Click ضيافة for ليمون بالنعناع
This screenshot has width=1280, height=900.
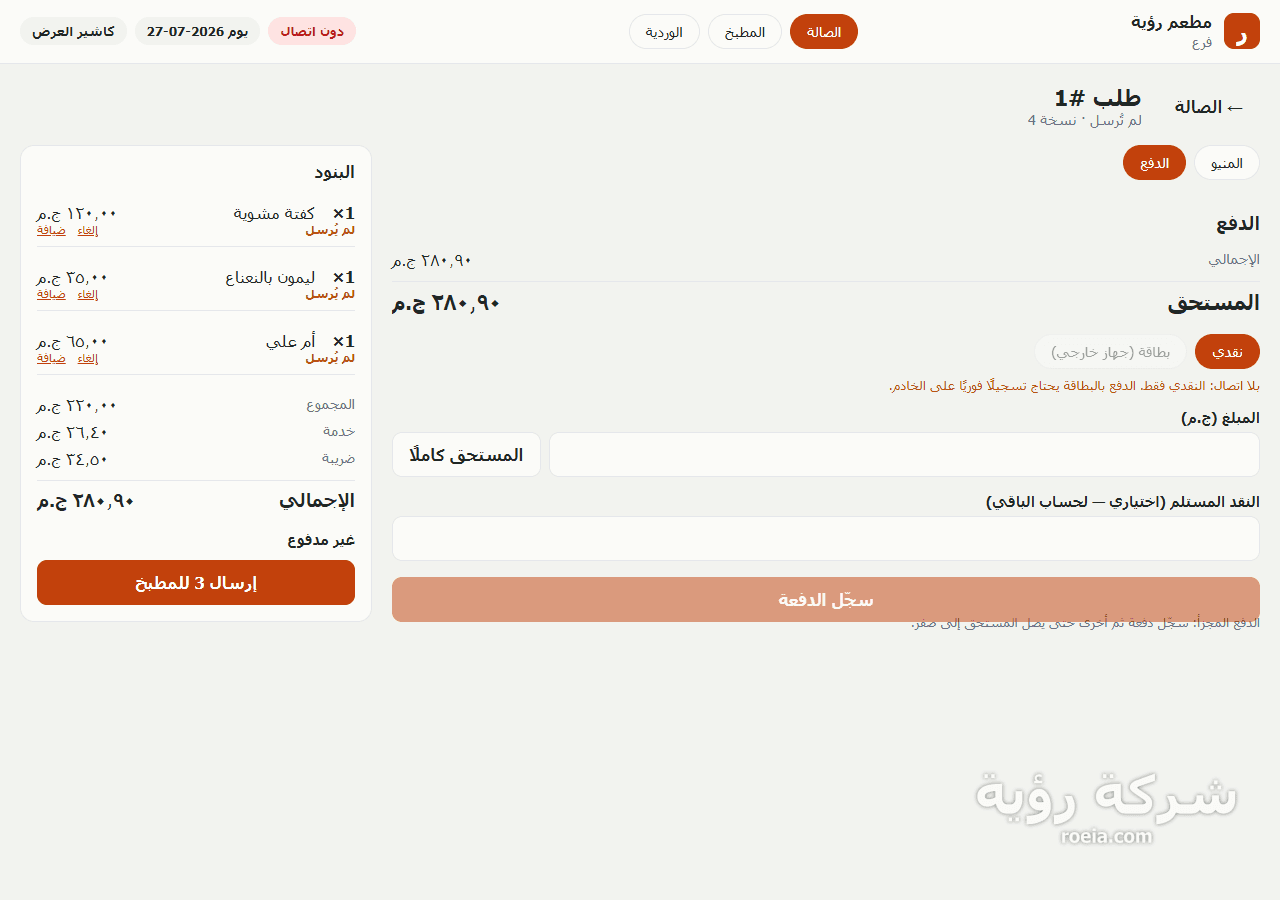coord(52,294)
